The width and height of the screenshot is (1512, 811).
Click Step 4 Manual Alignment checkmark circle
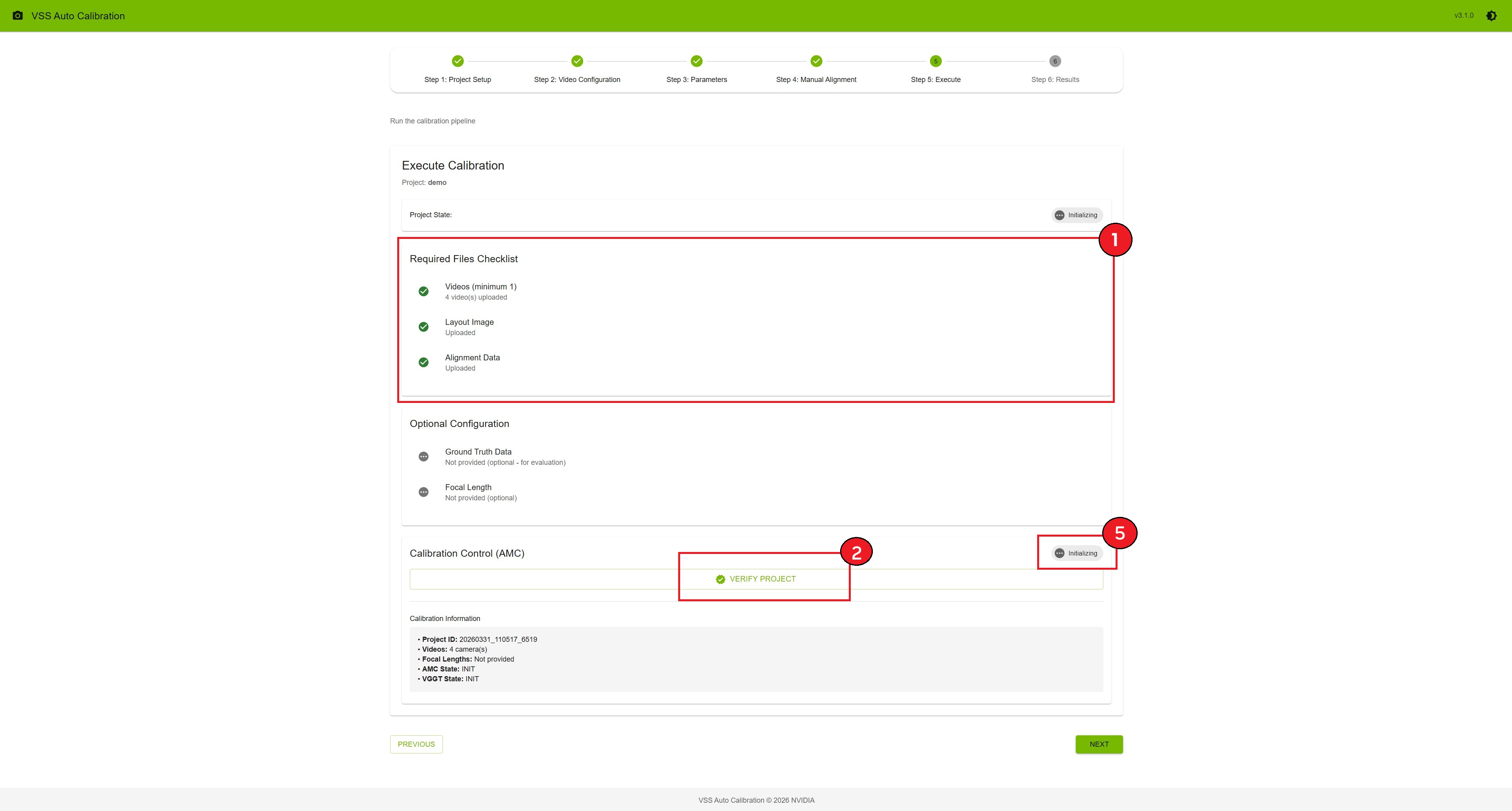[x=816, y=61]
